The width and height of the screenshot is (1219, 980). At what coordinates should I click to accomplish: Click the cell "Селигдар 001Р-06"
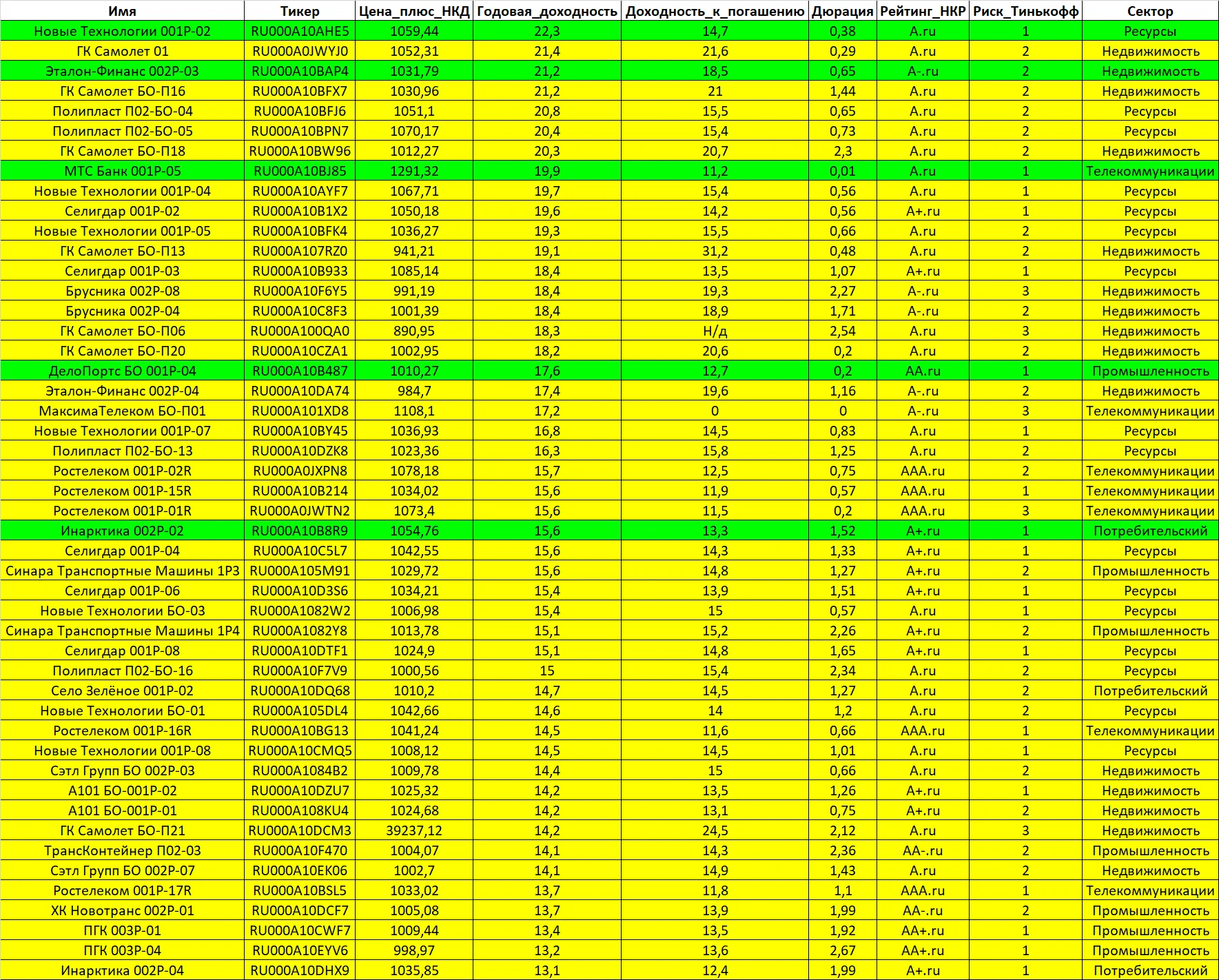(122, 591)
